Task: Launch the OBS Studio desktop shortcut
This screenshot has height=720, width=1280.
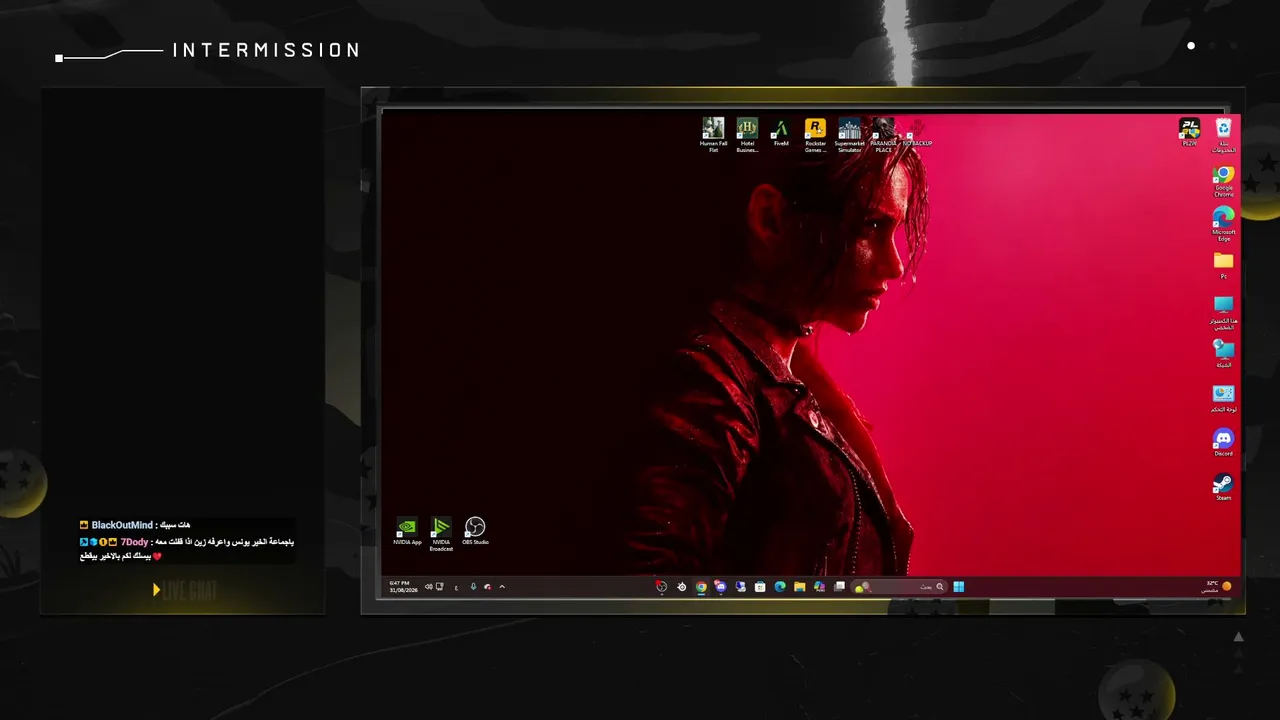Action: tap(475, 531)
